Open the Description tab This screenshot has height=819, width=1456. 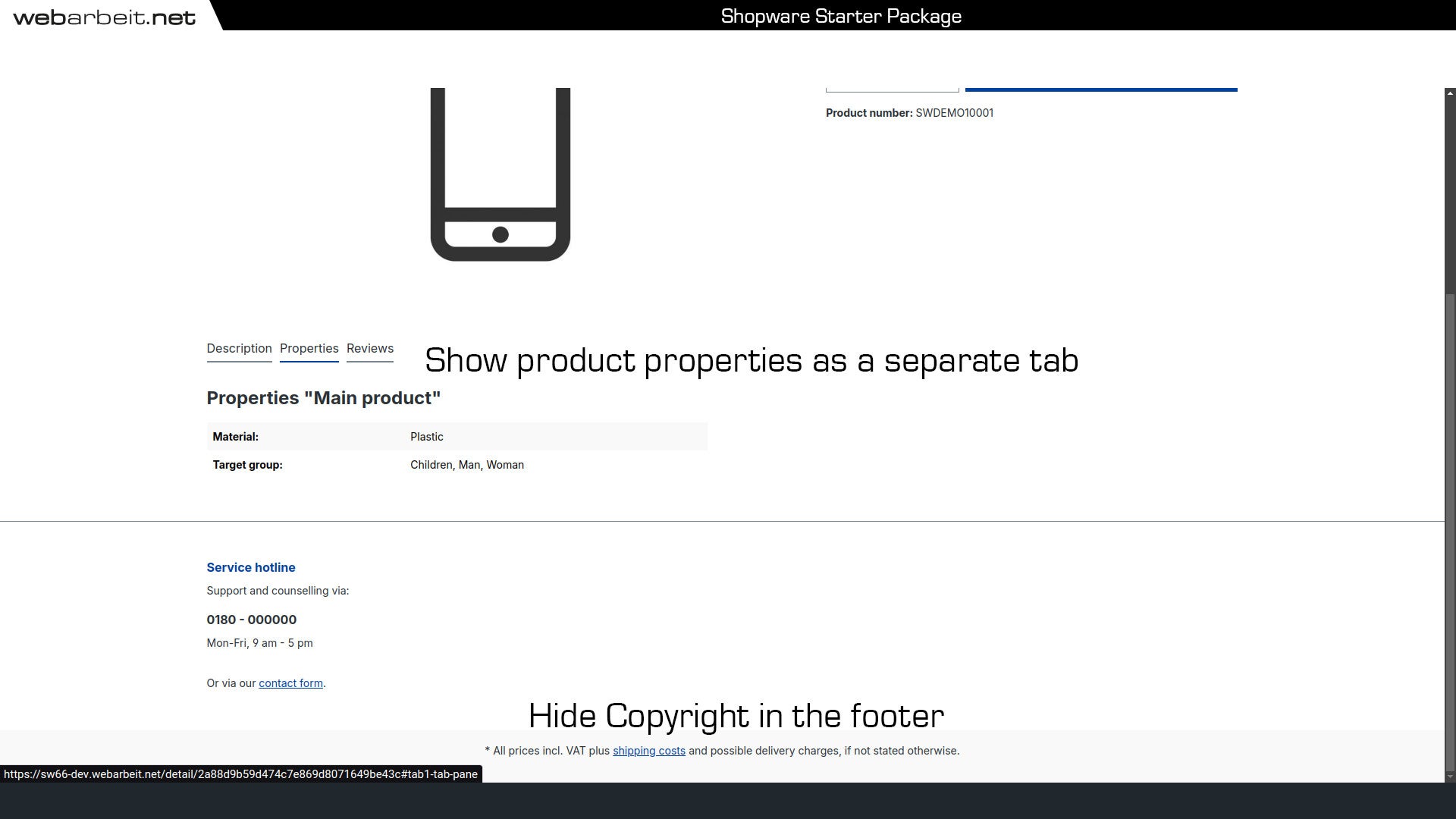tap(239, 349)
